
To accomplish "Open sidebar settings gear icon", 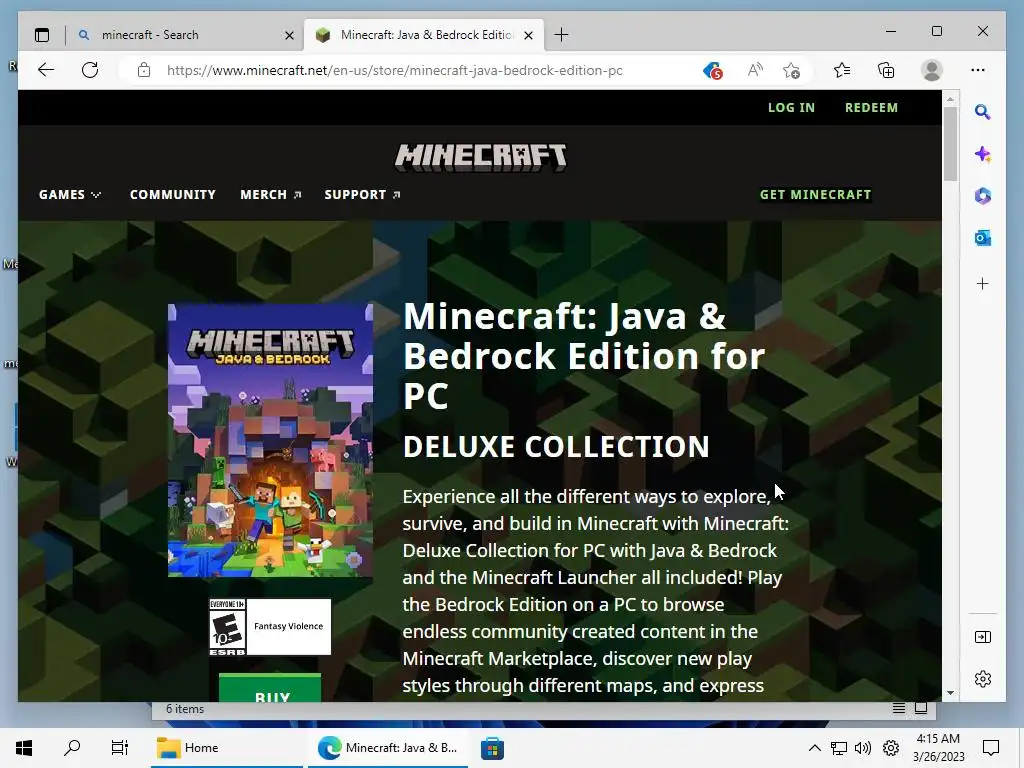I will [x=982, y=679].
